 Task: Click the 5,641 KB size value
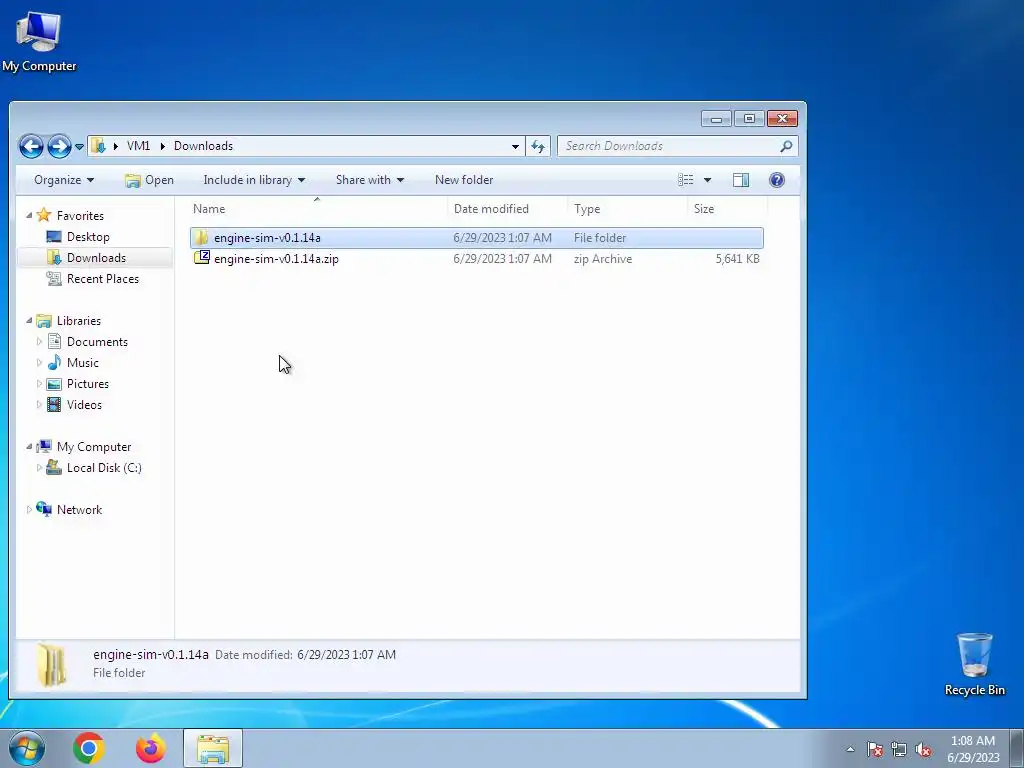point(737,259)
